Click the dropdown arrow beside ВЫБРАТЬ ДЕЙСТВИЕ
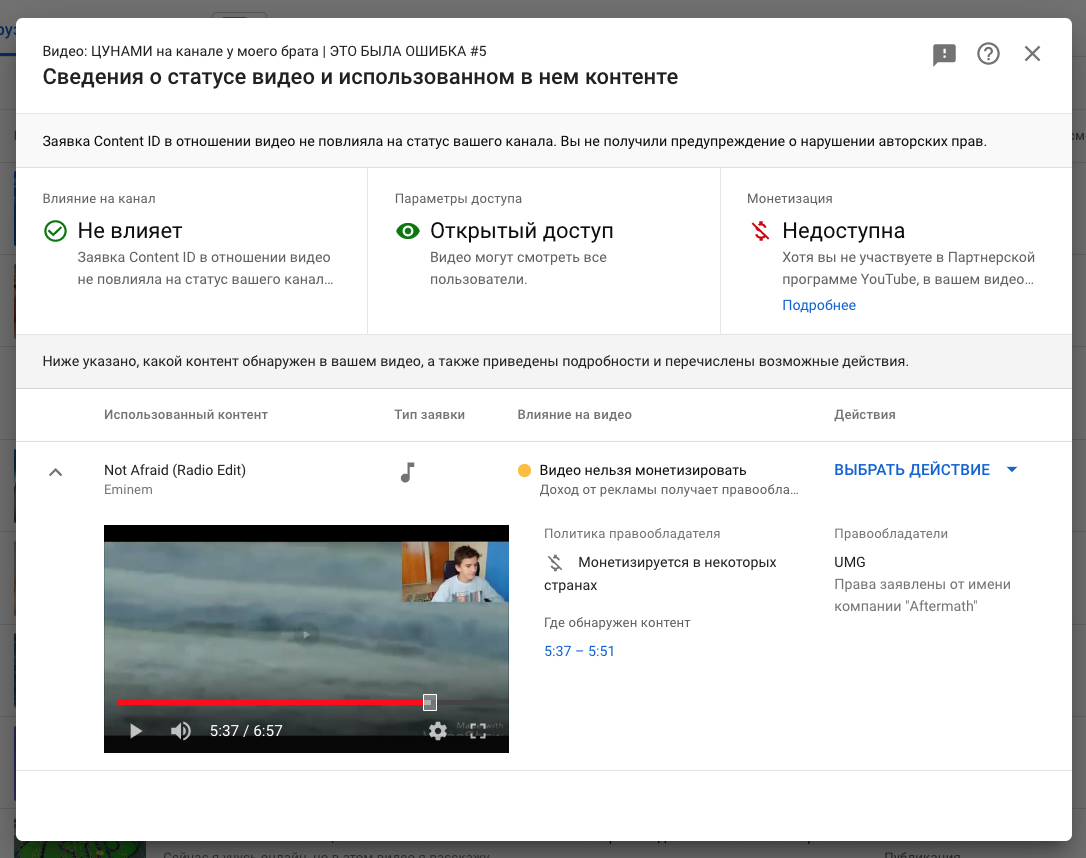This screenshot has height=858, width=1086. click(x=1011, y=470)
